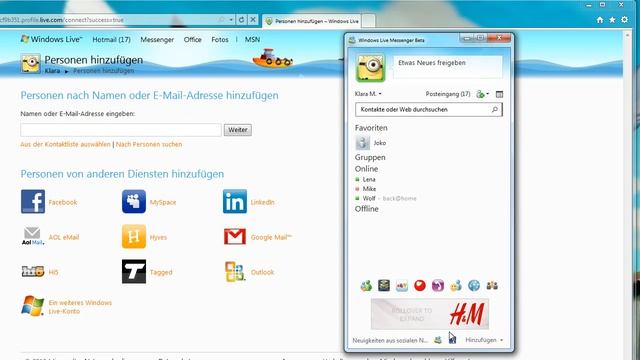Click the Hyves orange icon
640x360 pixels.
pyautogui.click(x=134, y=236)
